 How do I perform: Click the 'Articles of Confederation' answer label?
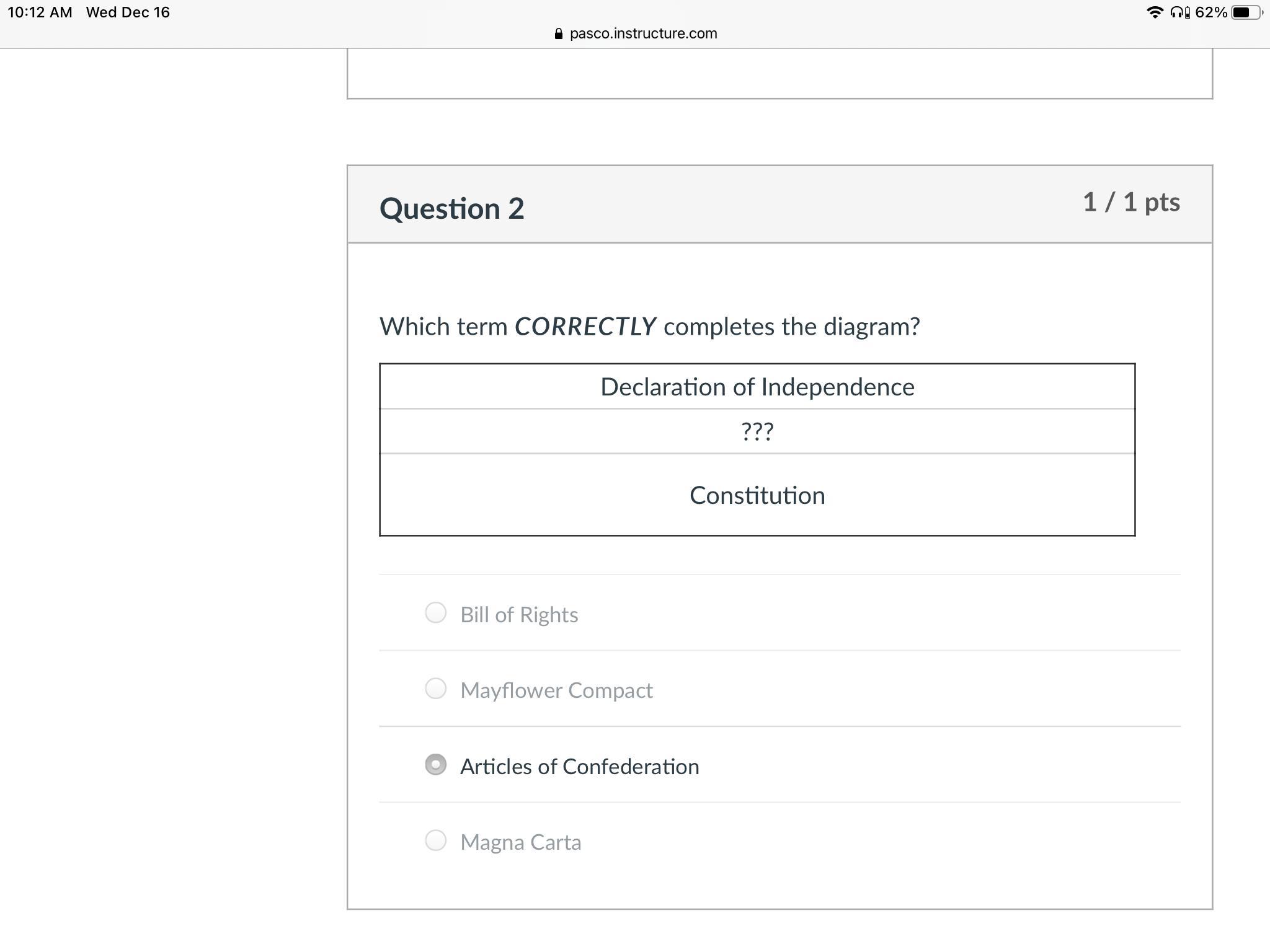click(579, 767)
